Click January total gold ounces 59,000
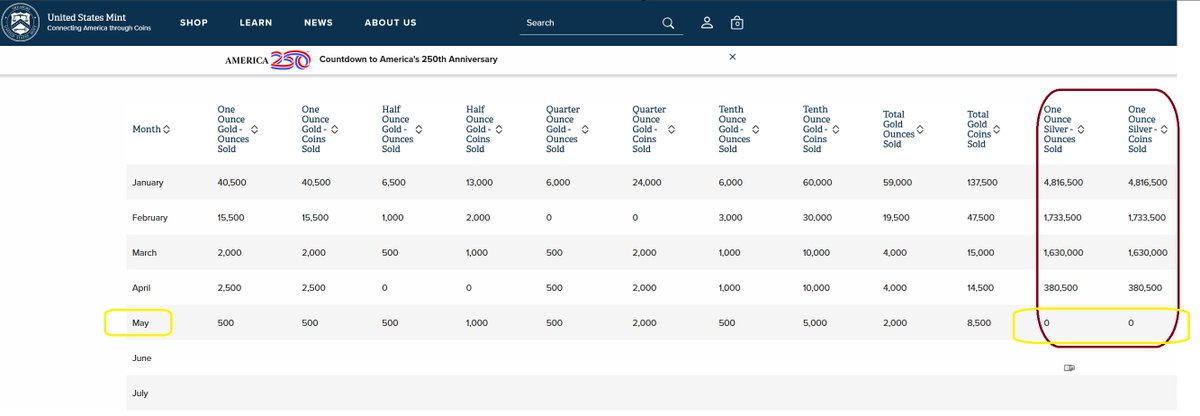1200x416 pixels. pos(897,183)
